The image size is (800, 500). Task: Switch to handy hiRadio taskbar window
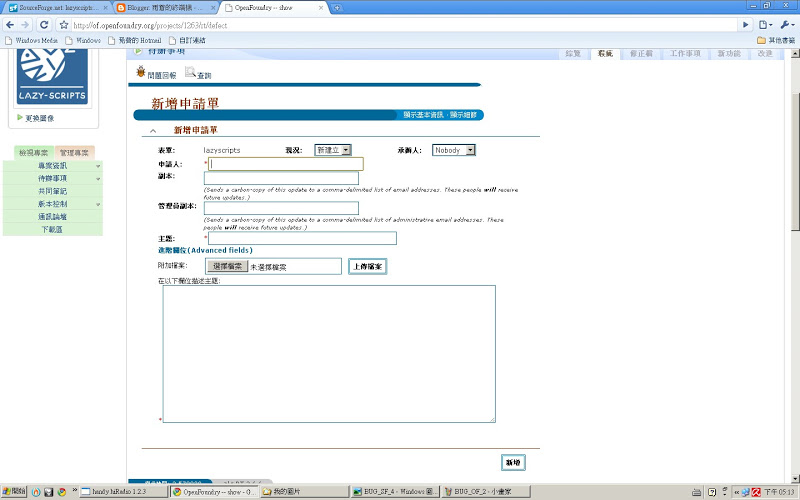(124, 491)
